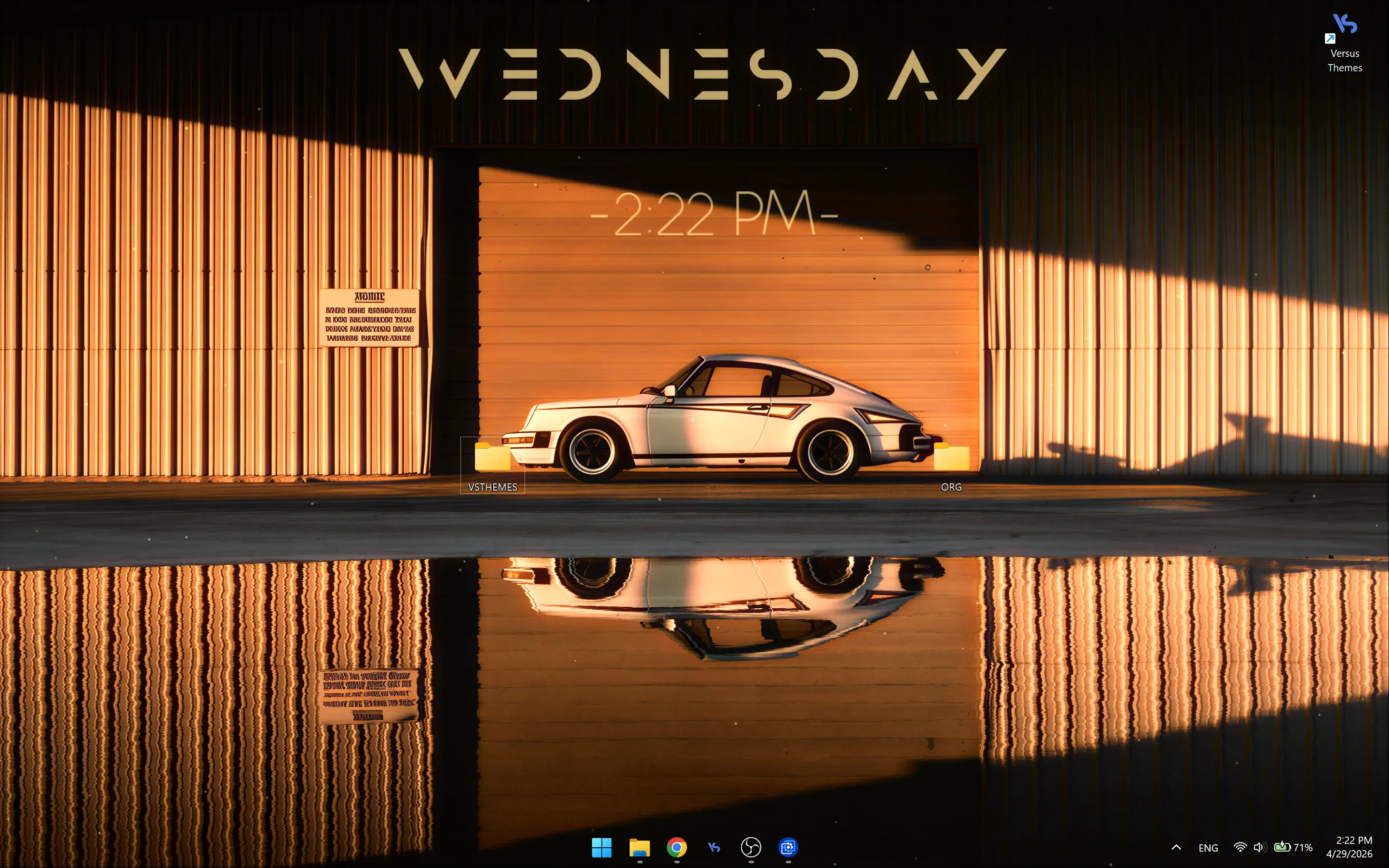Click the 2:22 PM desktop clock widget
Image resolution: width=1389 pixels, height=868 pixels.
click(x=715, y=213)
